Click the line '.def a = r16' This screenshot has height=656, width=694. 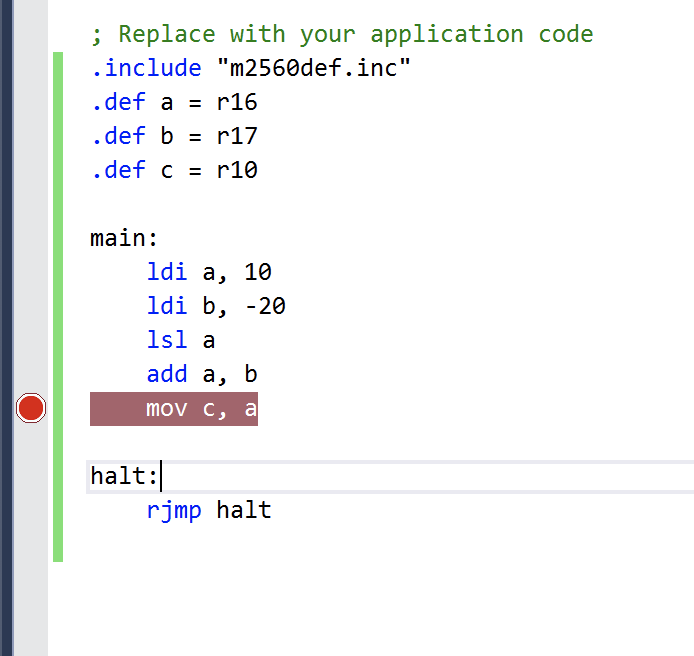pyautogui.click(x=174, y=102)
